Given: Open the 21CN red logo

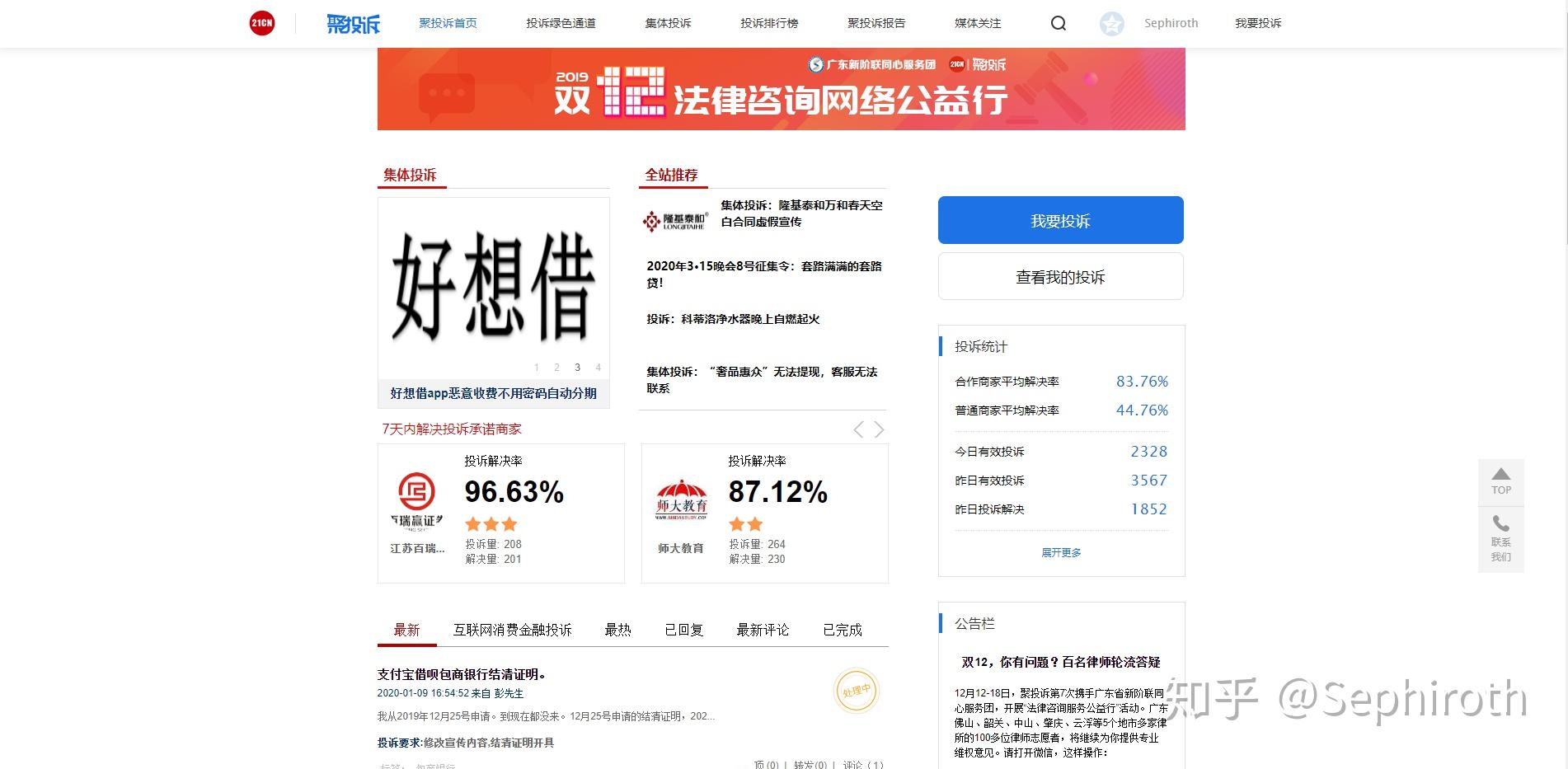Looking at the screenshot, I should pos(262,23).
